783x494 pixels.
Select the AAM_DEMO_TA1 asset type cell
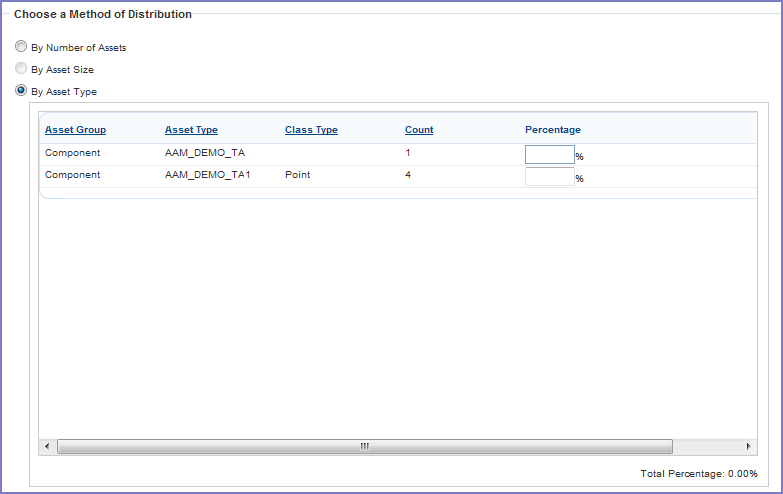pyautogui.click(x=207, y=175)
